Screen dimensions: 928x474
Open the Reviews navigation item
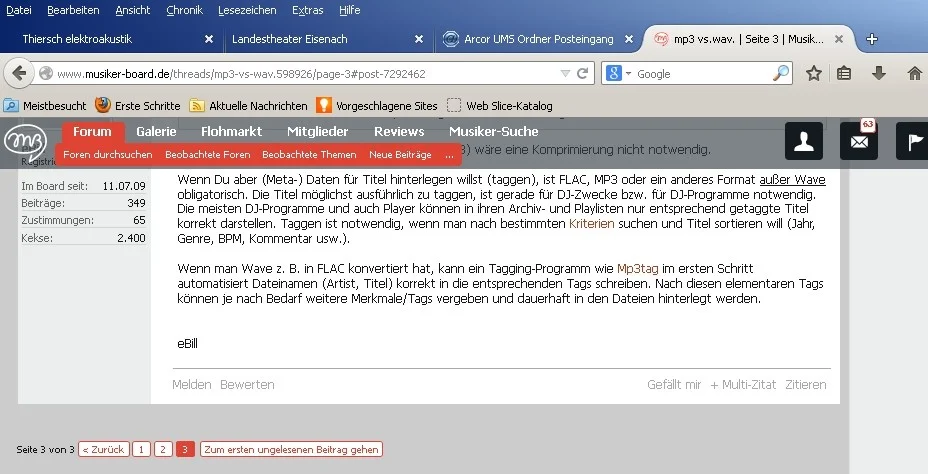click(x=399, y=131)
